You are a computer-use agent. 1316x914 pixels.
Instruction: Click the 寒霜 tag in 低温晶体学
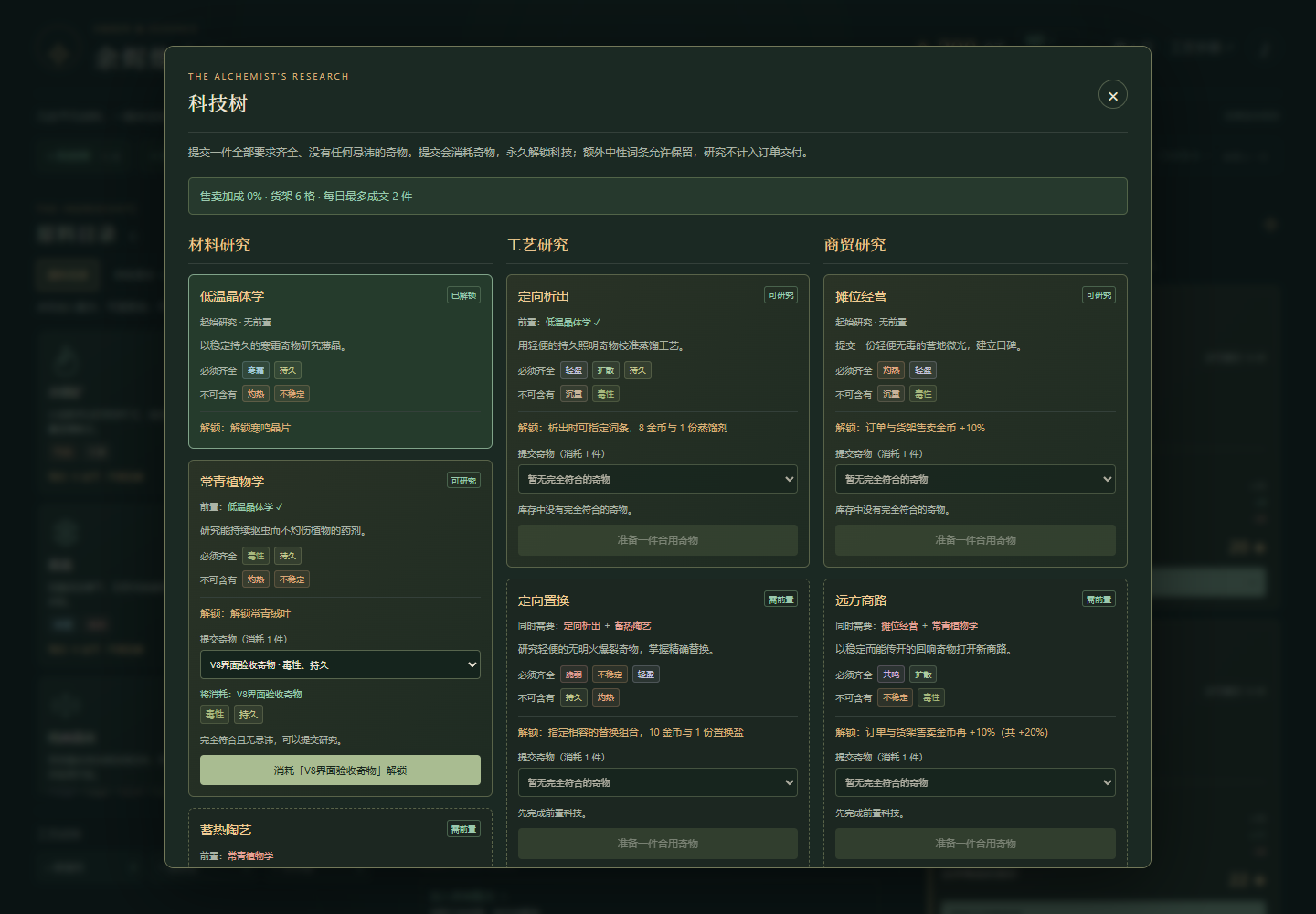tap(256, 370)
